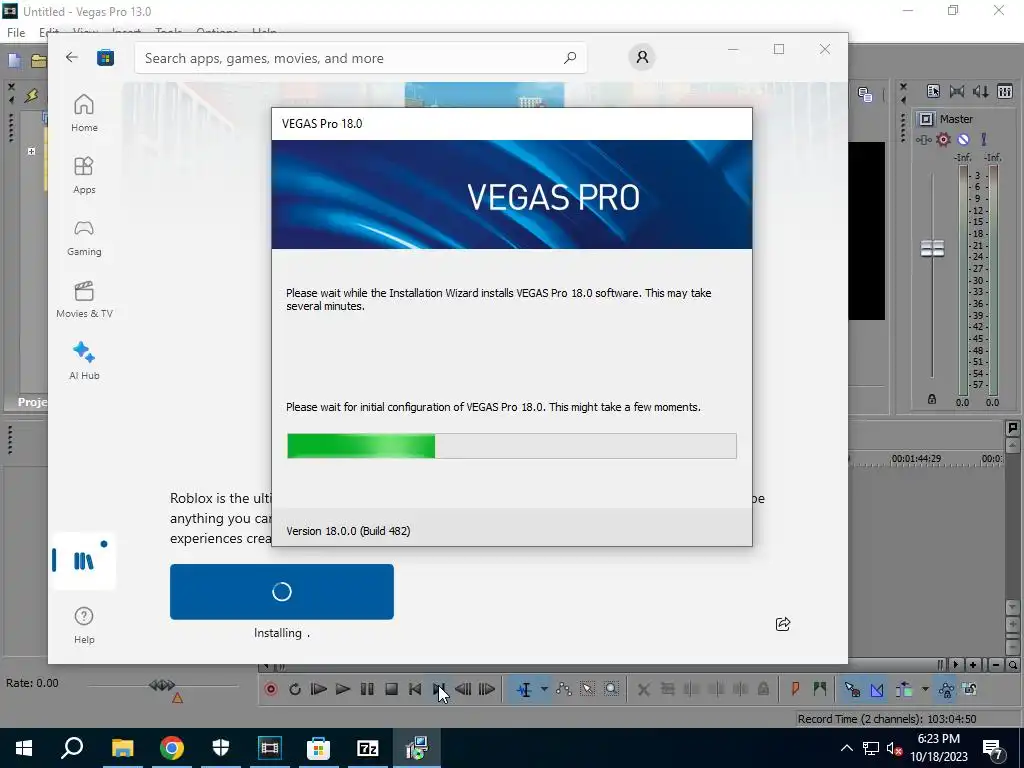Click the Microsoft Store search box
Viewport: 1024px width, 768px height.
(x=360, y=58)
